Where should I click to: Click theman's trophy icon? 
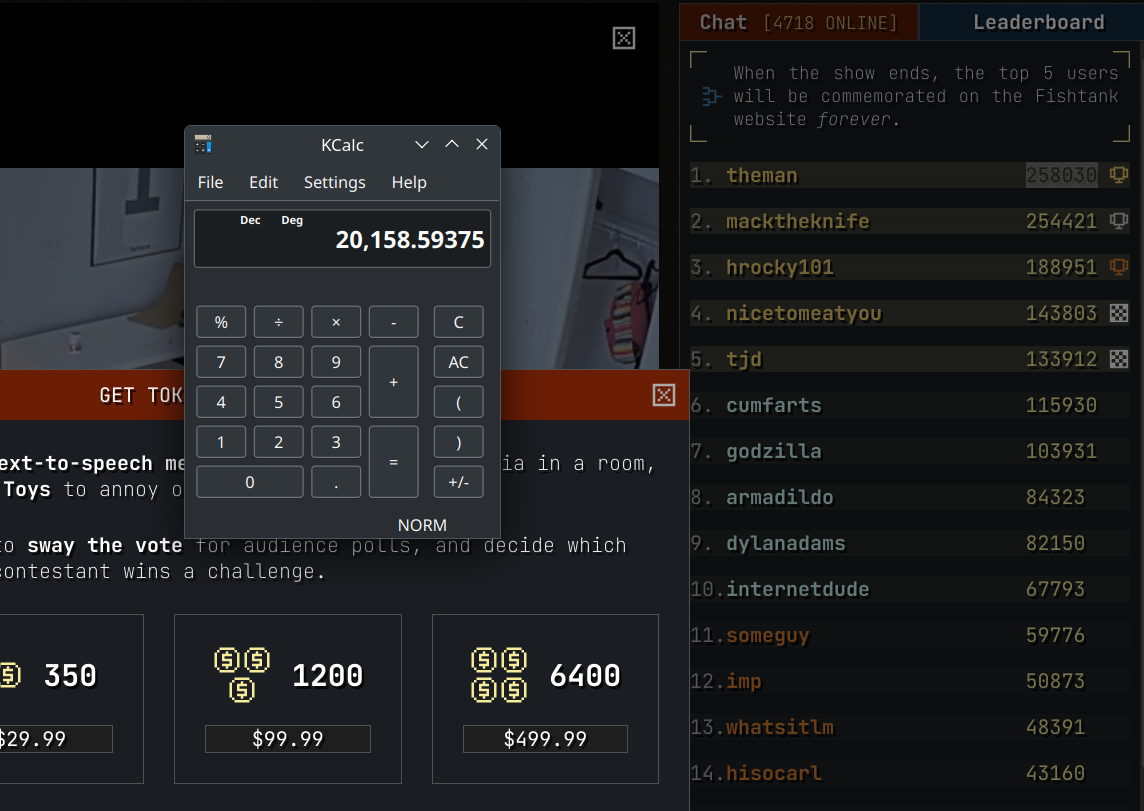(1118, 175)
